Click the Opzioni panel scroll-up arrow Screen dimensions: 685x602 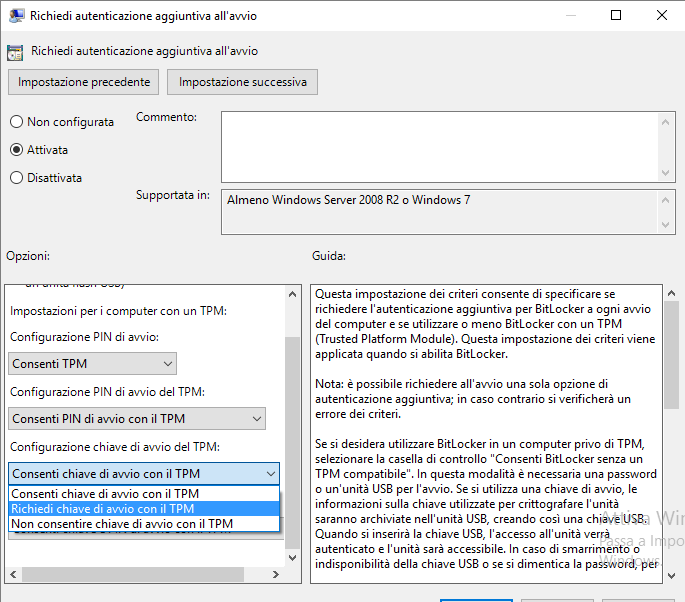click(291, 293)
